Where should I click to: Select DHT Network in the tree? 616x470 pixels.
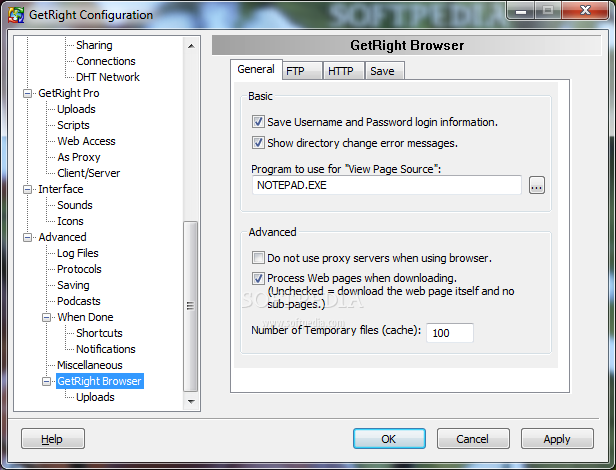pos(108,77)
